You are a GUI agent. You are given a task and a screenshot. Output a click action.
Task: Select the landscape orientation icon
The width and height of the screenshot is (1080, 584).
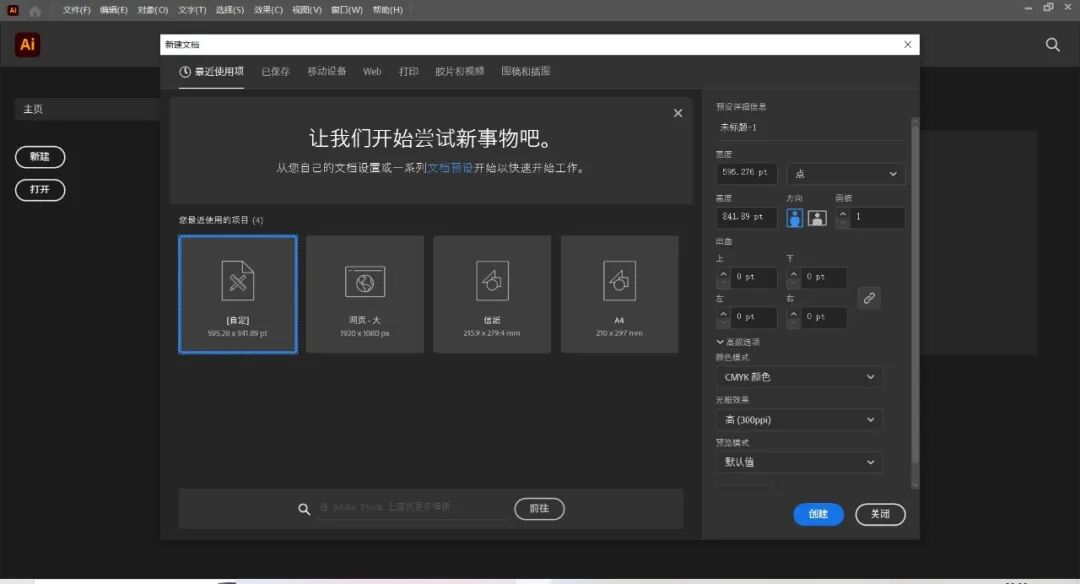pos(816,217)
